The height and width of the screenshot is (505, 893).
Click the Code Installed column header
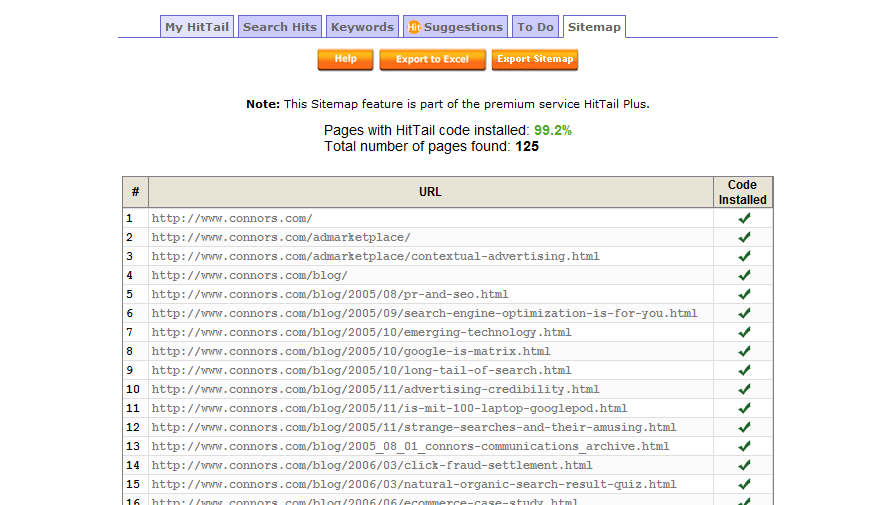click(743, 192)
